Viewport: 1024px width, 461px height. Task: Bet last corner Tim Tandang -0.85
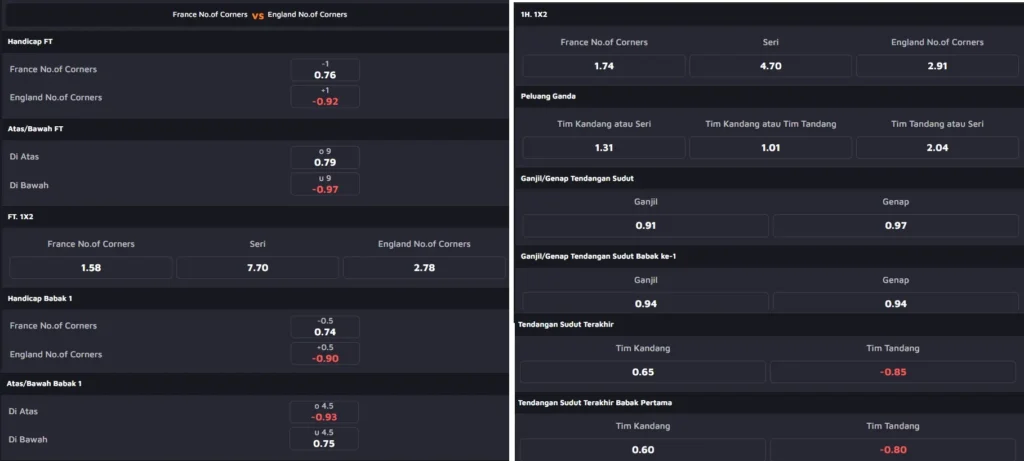893,372
